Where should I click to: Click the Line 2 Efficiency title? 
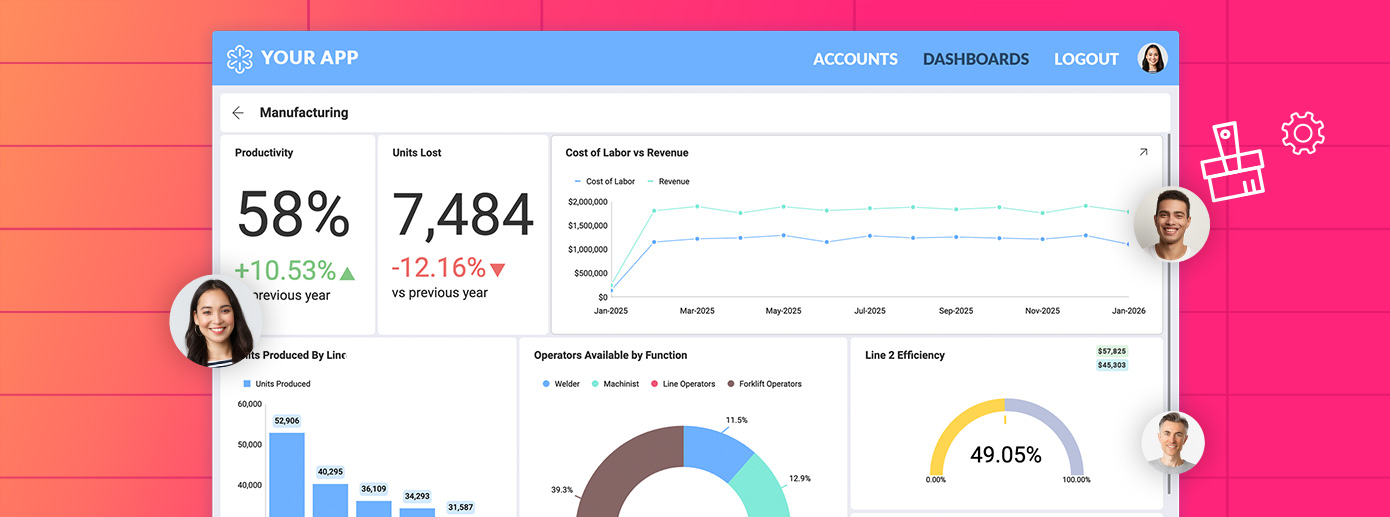pos(905,355)
